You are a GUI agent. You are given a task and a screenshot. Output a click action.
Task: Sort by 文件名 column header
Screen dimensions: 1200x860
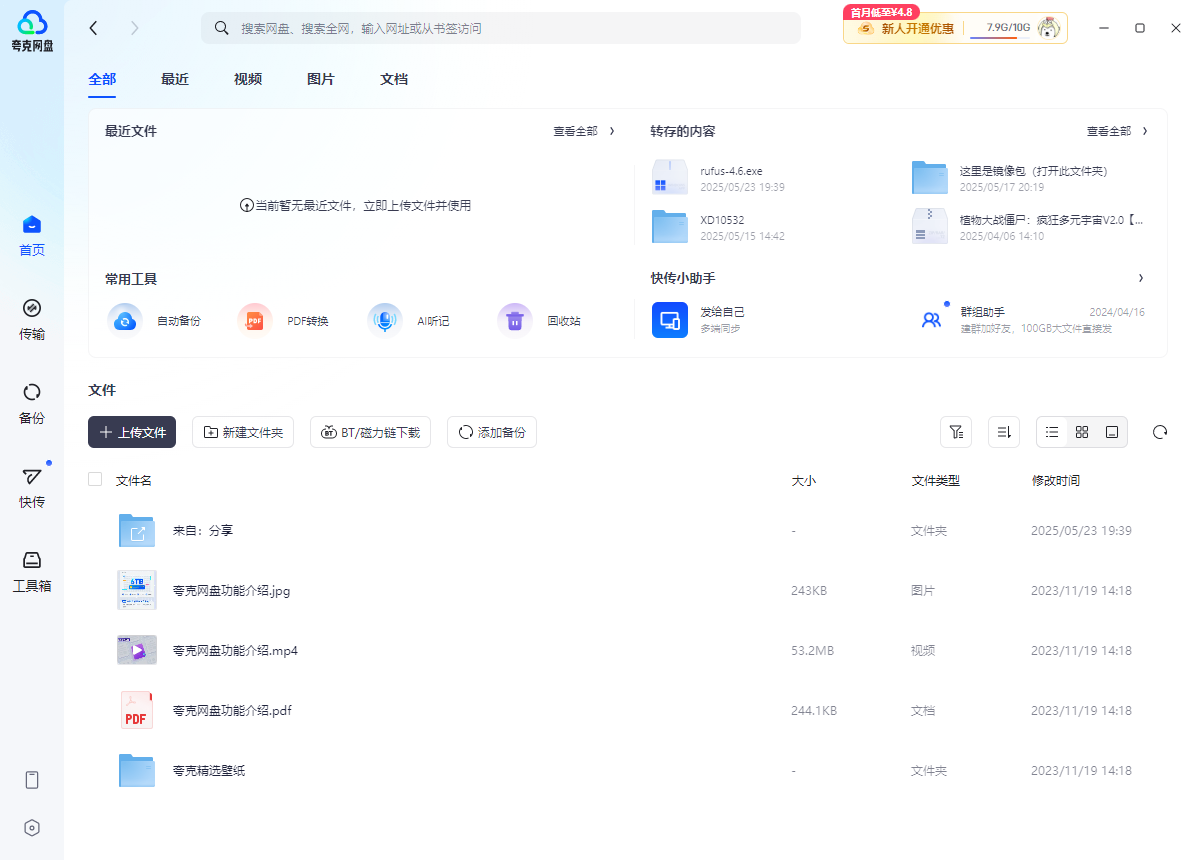134,481
